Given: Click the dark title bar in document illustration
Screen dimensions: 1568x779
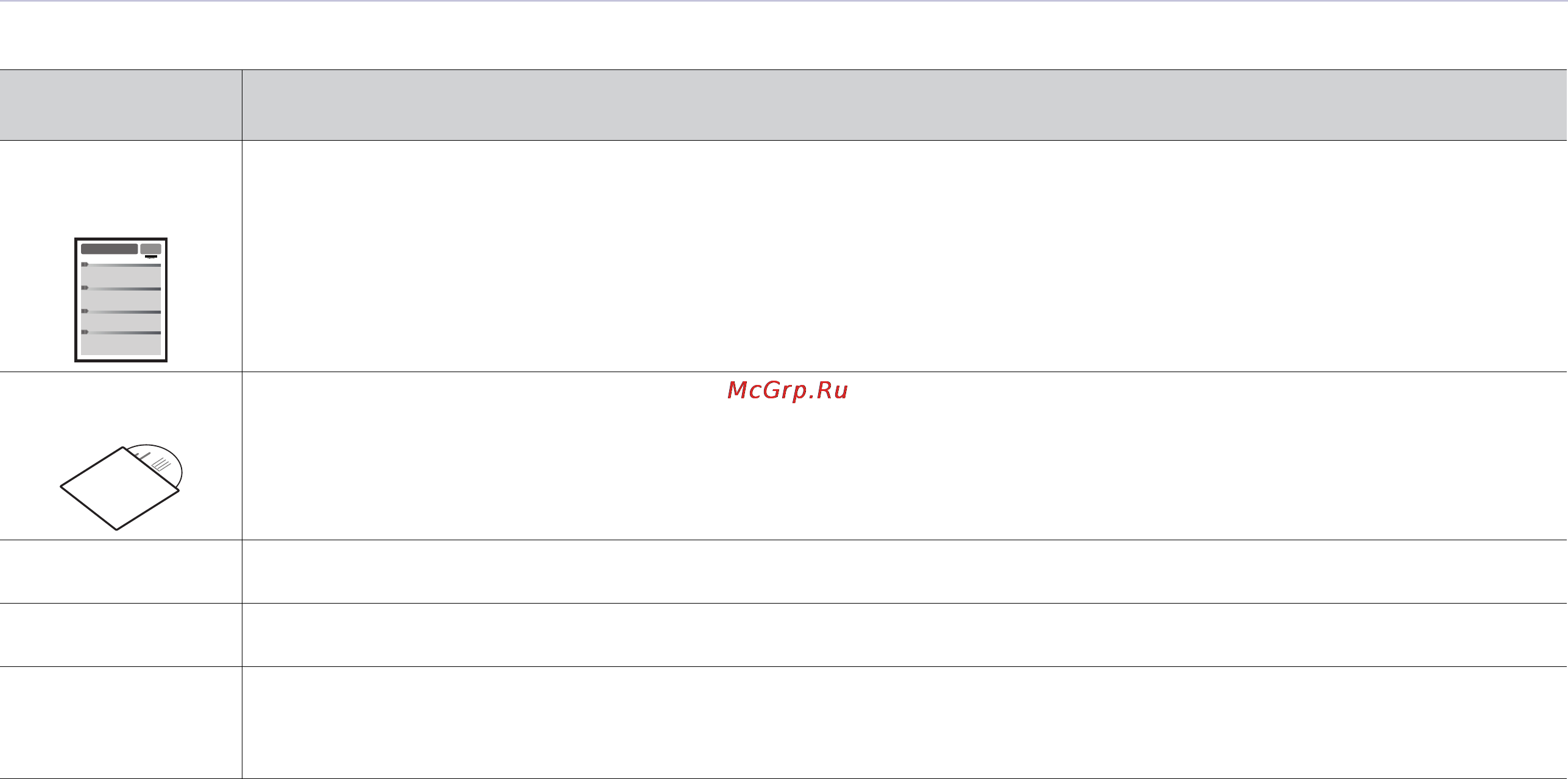Looking at the screenshot, I should (109, 249).
